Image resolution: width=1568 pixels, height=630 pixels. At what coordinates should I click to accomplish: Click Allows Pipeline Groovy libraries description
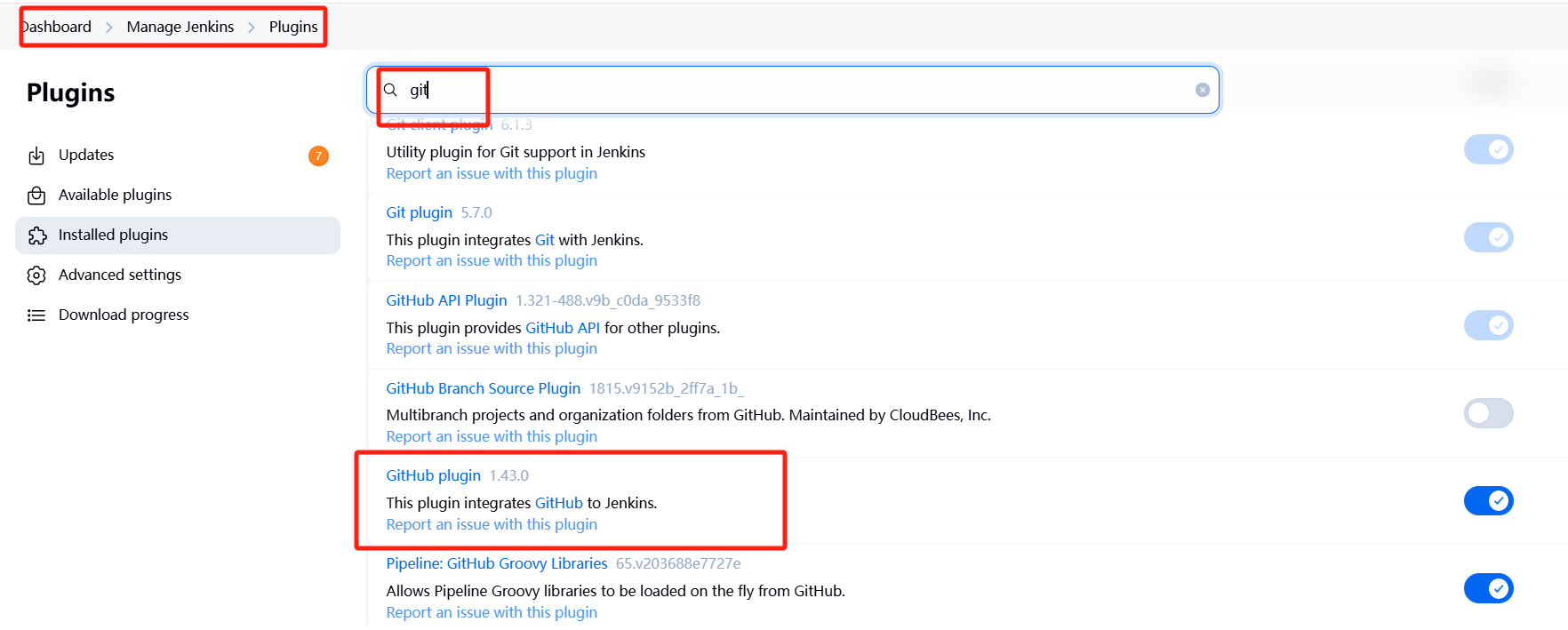coord(615,591)
